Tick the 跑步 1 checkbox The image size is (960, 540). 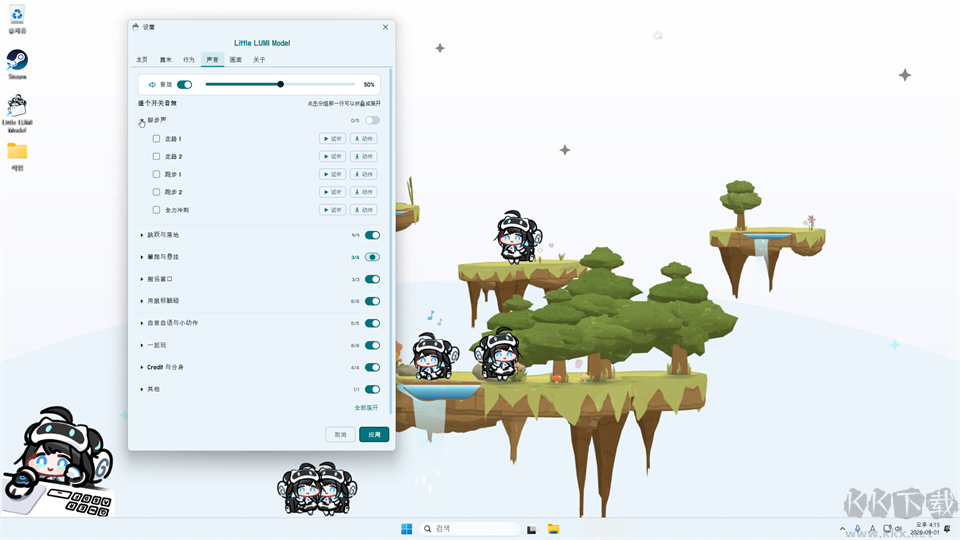[156, 174]
